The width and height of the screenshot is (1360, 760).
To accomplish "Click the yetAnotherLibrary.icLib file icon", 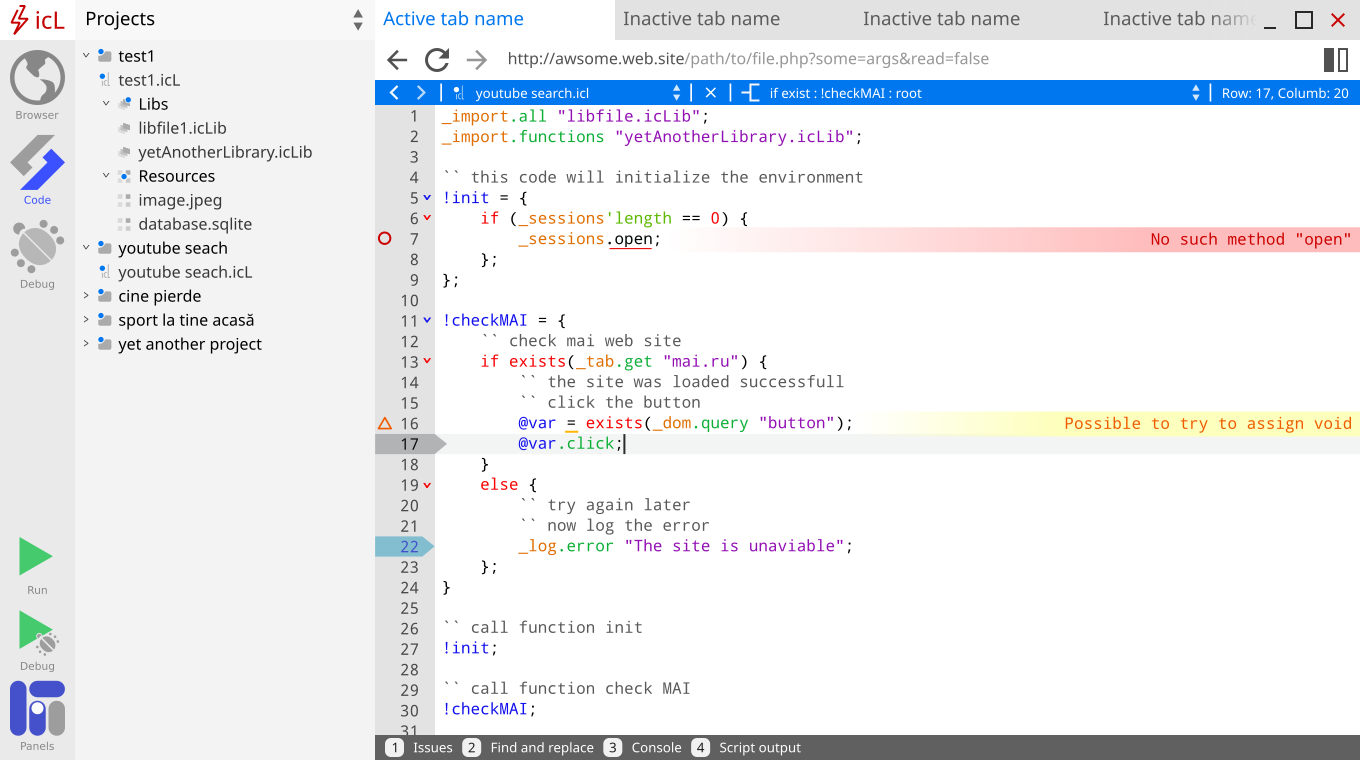I will tap(124, 152).
